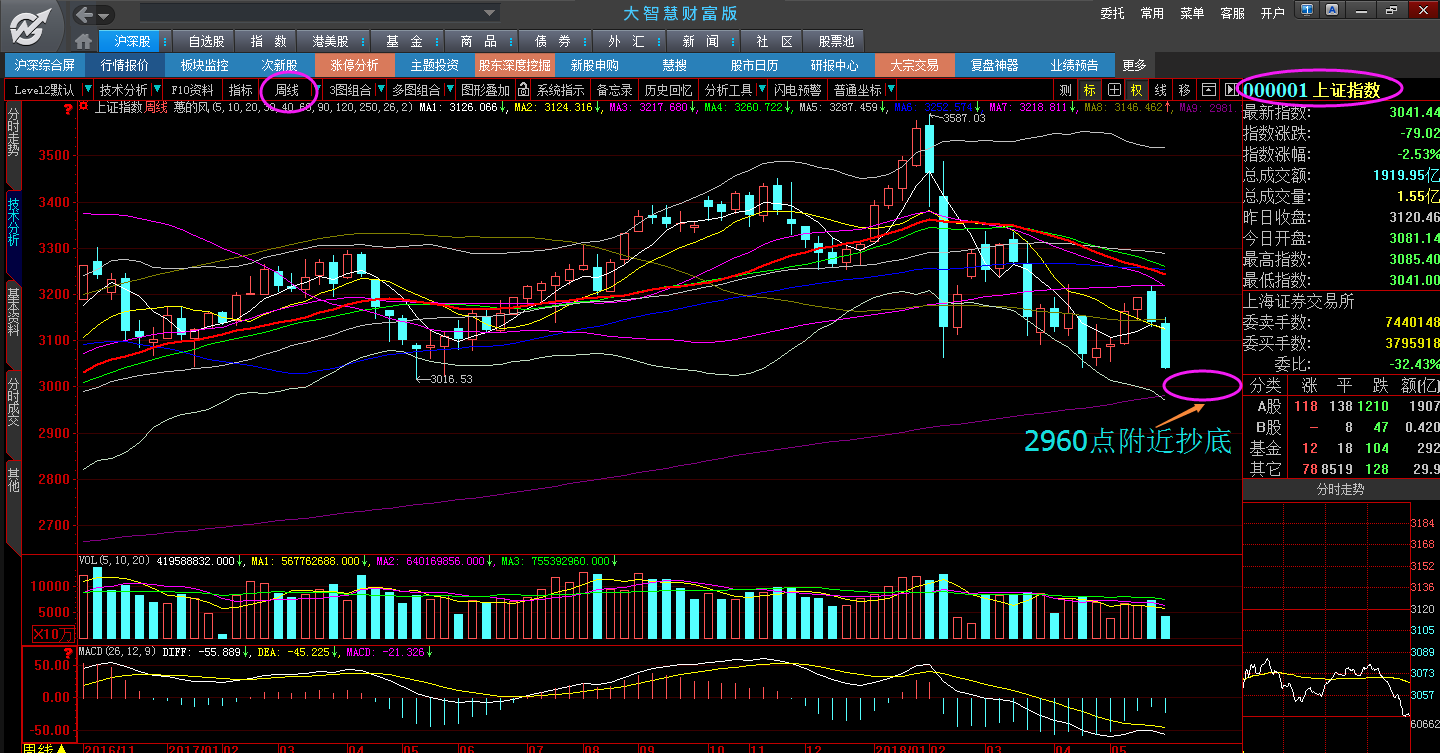The width and height of the screenshot is (1440, 753).
Task: Switch to the 指数 tab
Action: 268,42
